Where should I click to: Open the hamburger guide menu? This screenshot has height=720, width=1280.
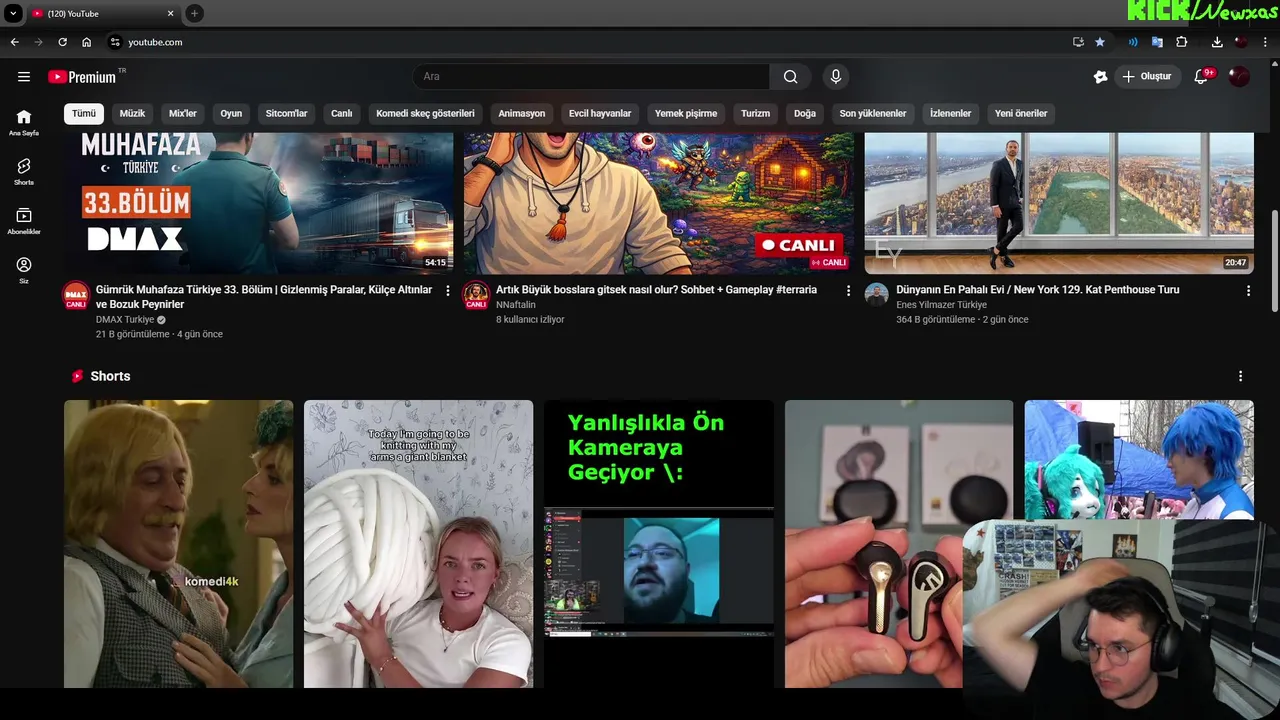[x=24, y=76]
